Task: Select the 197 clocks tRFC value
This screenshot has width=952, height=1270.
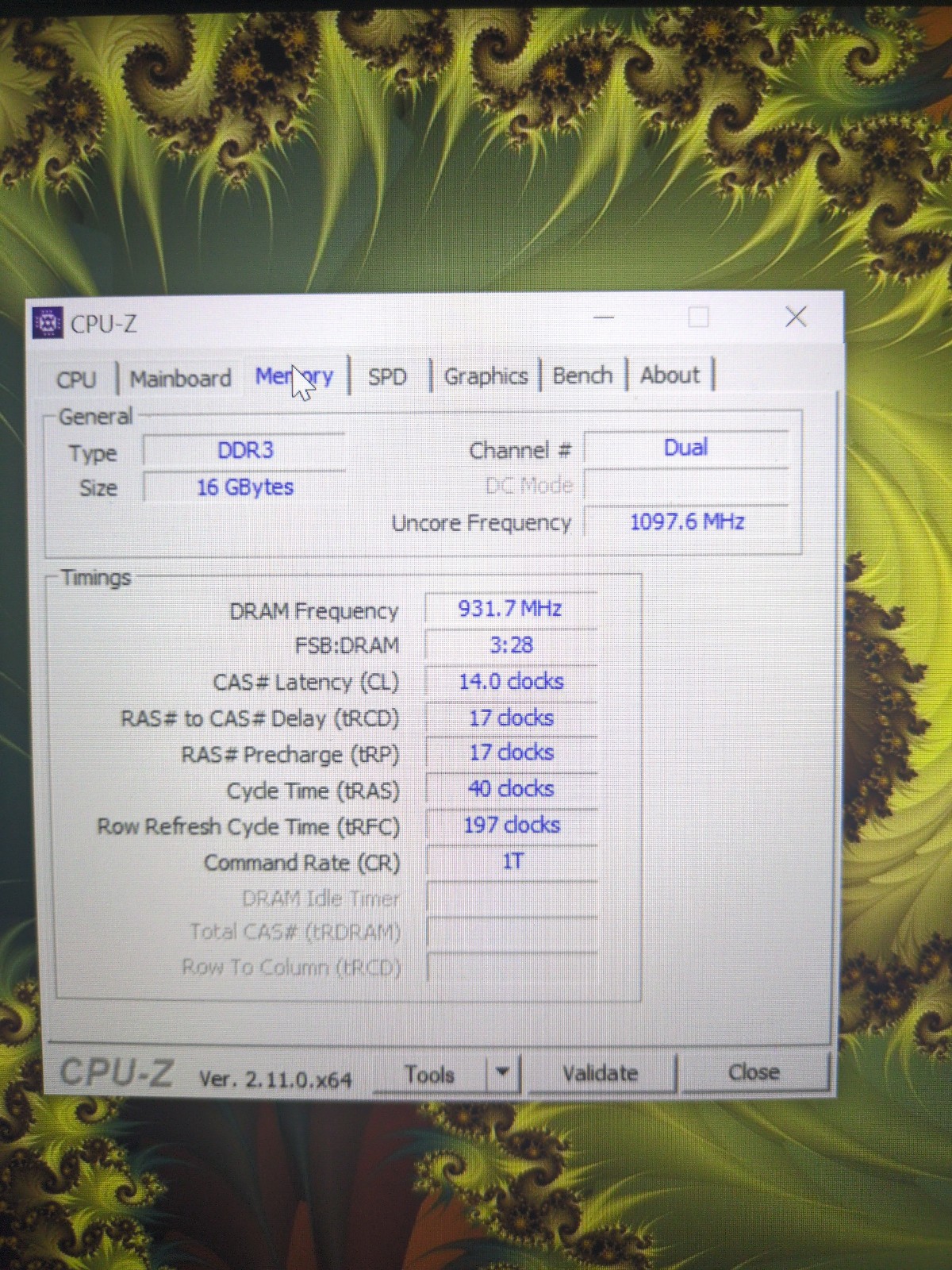Action: point(511,825)
